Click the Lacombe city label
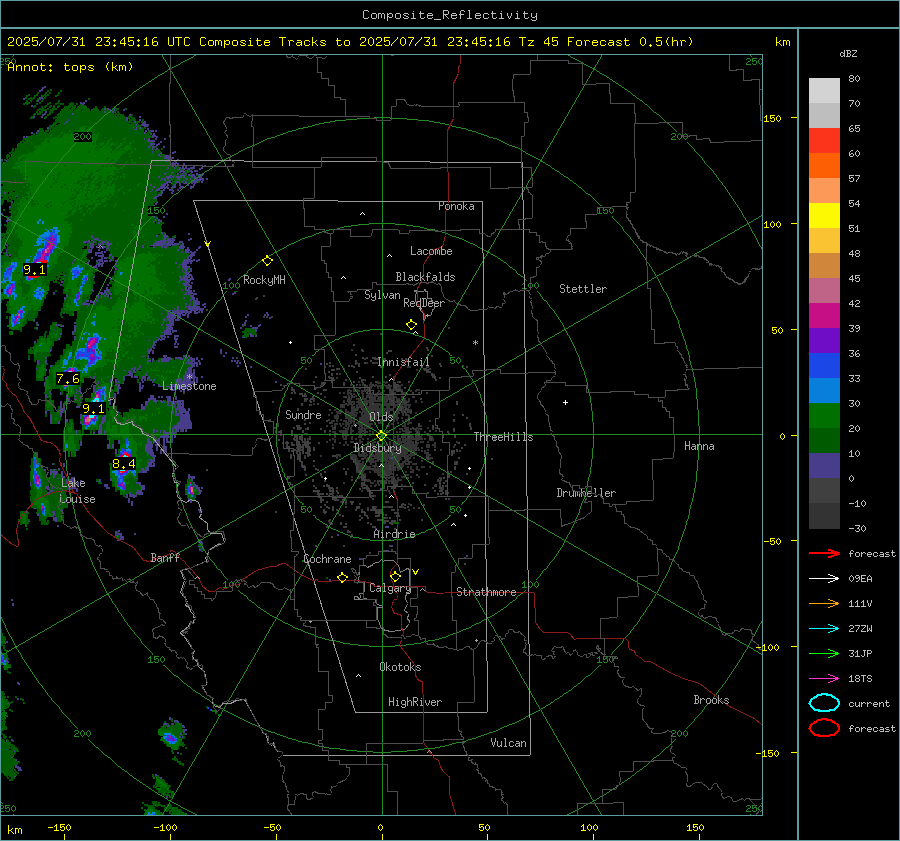The width and height of the screenshot is (900, 841). pyautogui.click(x=431, y=251)
